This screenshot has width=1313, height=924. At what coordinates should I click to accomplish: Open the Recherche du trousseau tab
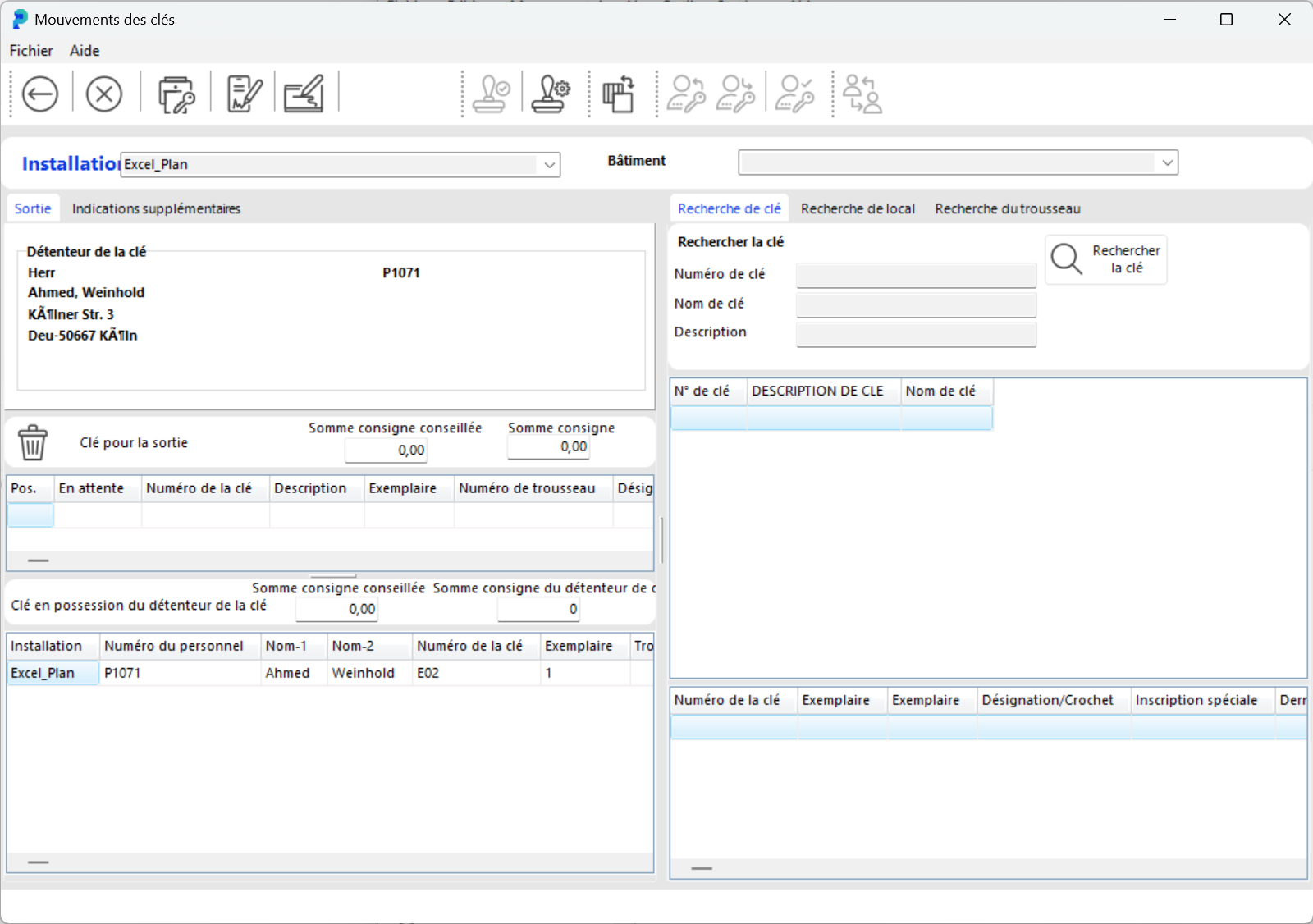click(x=1007, y=209)
